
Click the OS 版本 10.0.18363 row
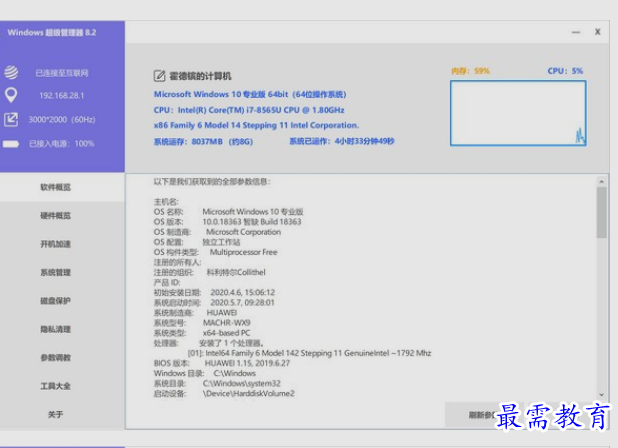[227, 222]
